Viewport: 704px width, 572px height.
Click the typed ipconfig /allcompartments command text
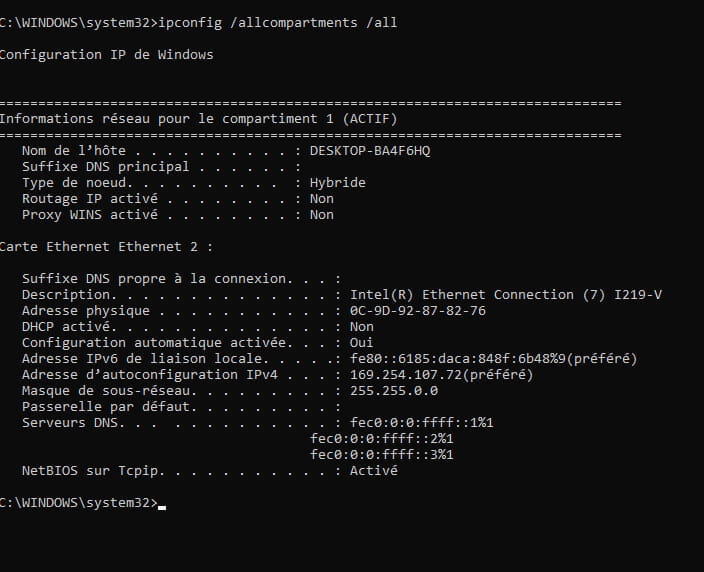pos(277,22)
